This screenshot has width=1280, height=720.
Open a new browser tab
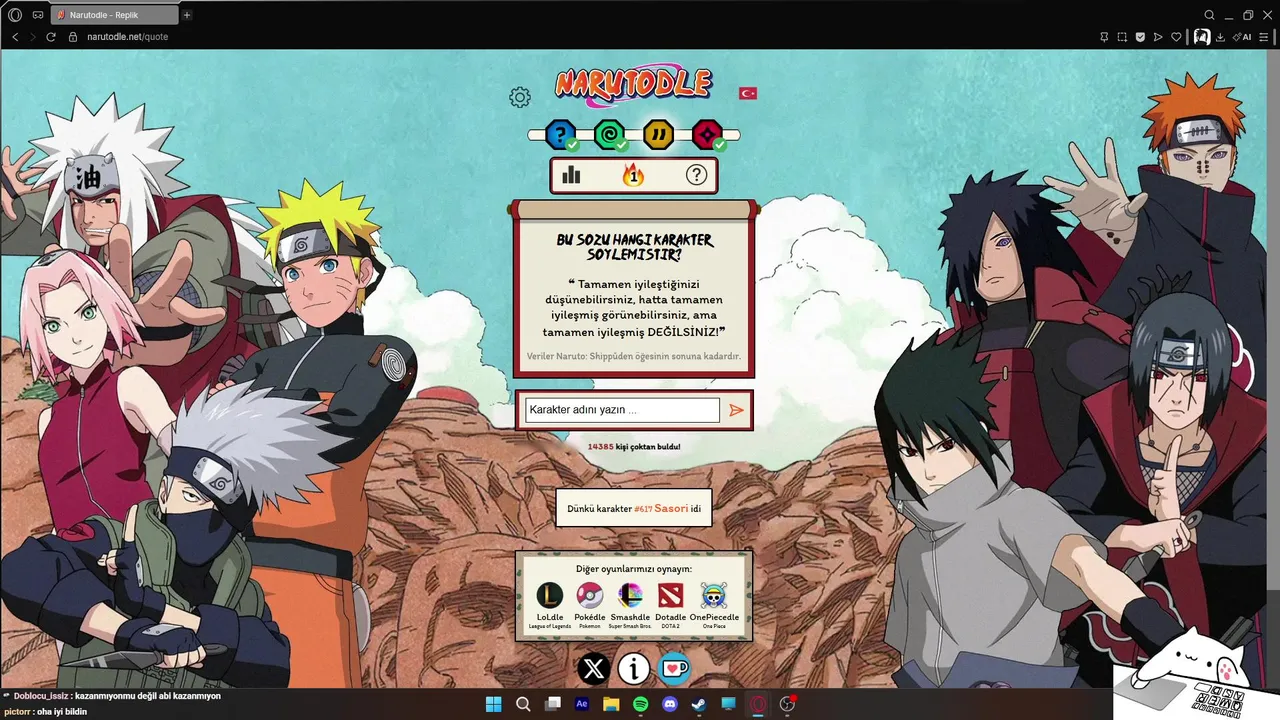pos(187,15)
